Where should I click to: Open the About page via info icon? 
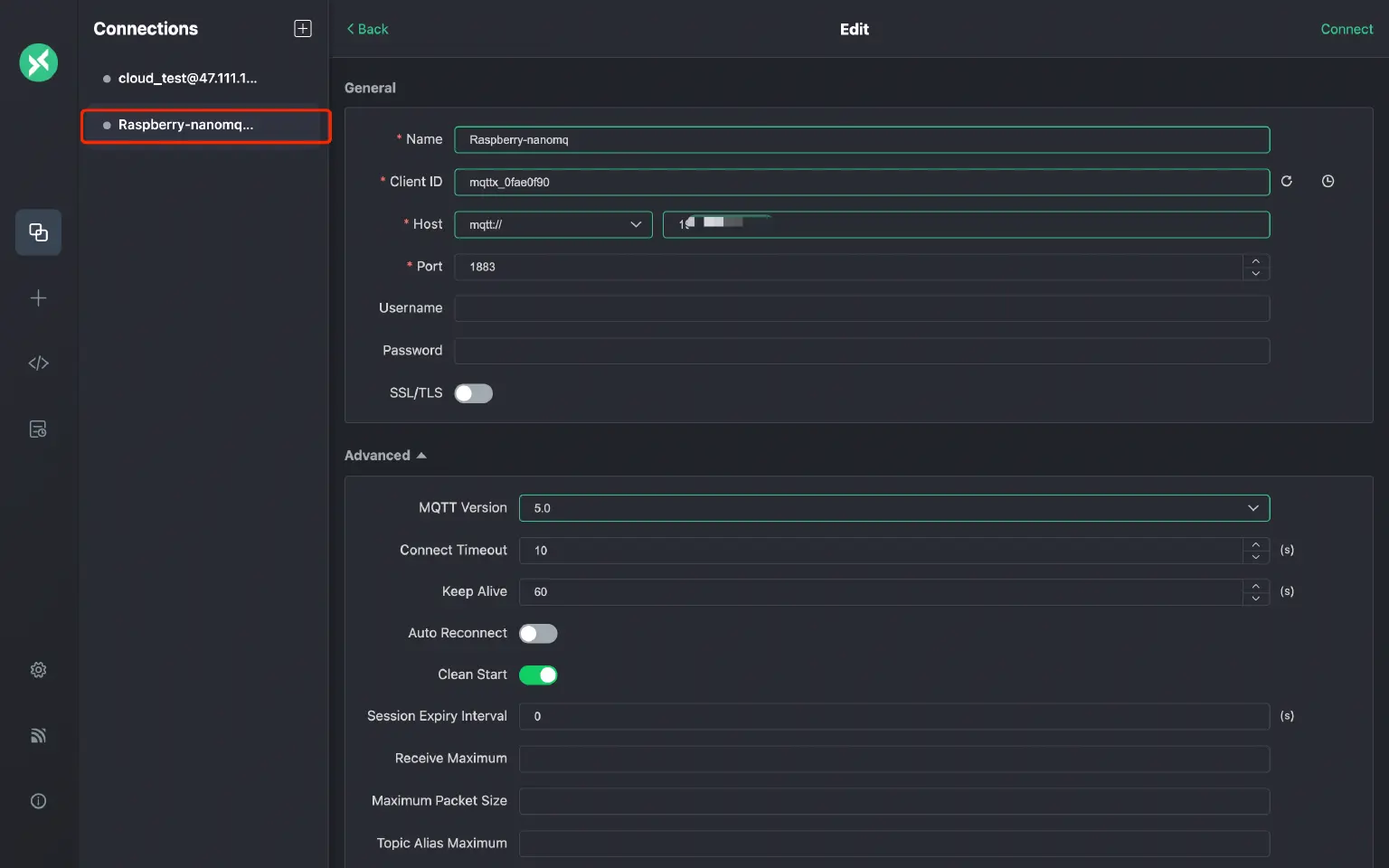click(x=38, y=800)
